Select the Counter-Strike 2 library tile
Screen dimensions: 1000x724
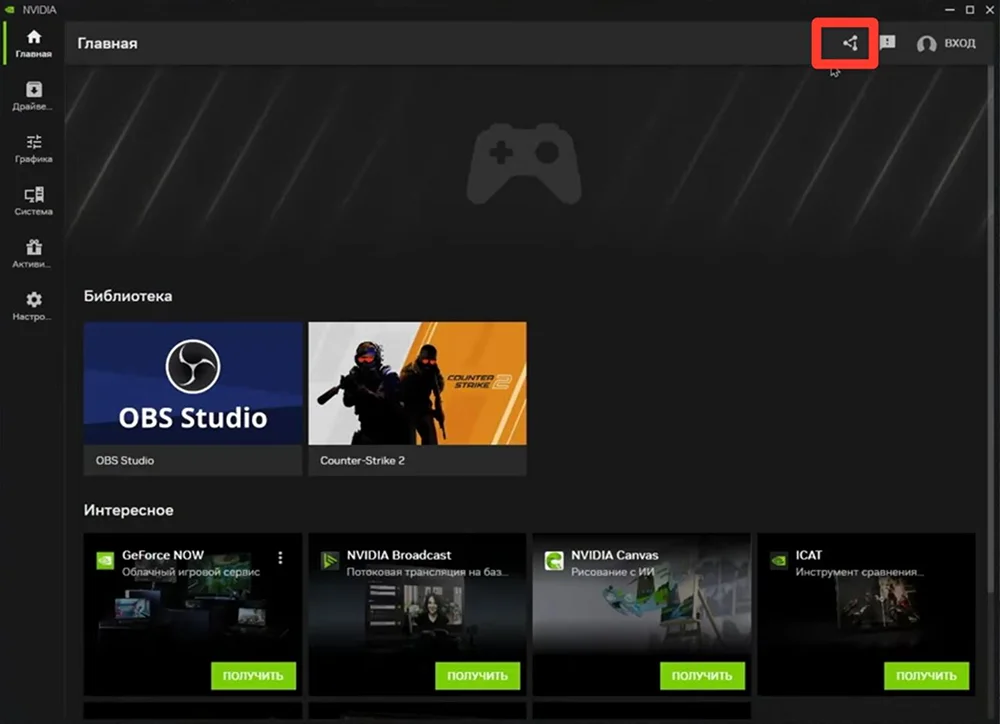[x=417, y=383]
